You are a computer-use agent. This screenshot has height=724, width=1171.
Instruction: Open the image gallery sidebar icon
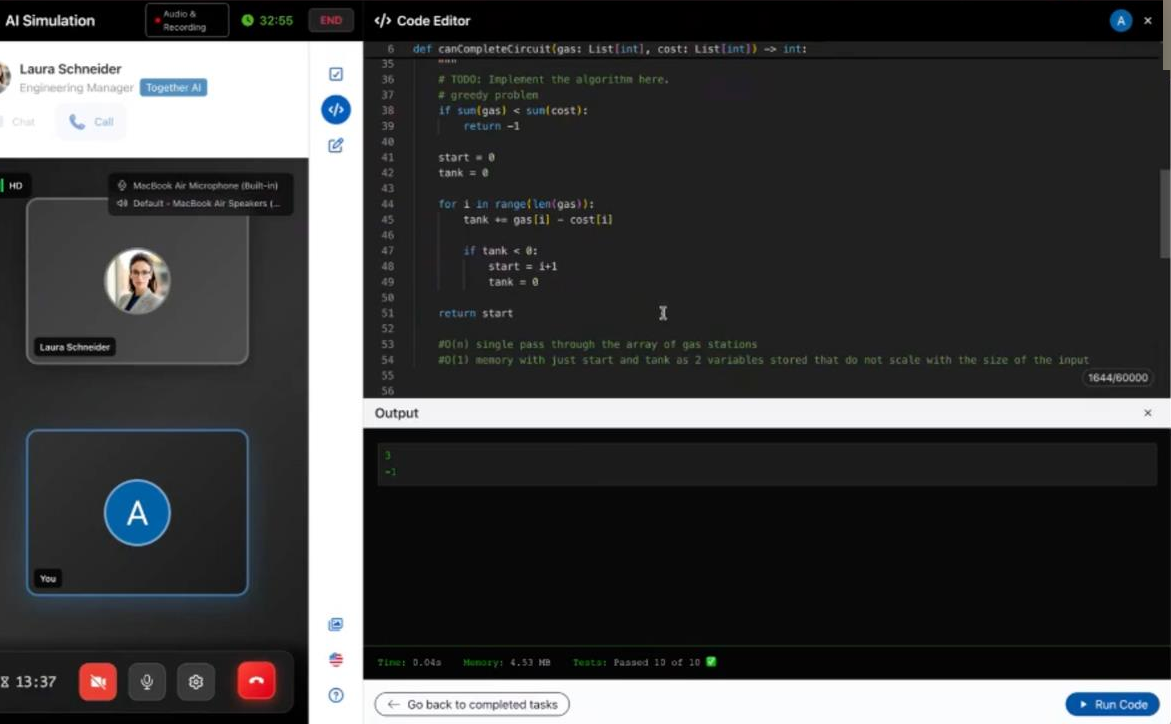[336, 624]
